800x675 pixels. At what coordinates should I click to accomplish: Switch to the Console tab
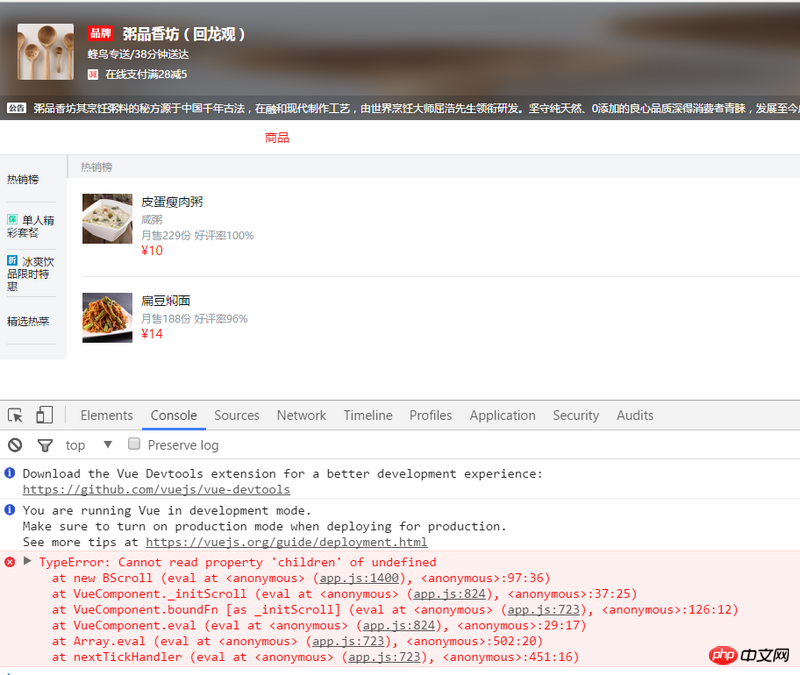(173, 415)
